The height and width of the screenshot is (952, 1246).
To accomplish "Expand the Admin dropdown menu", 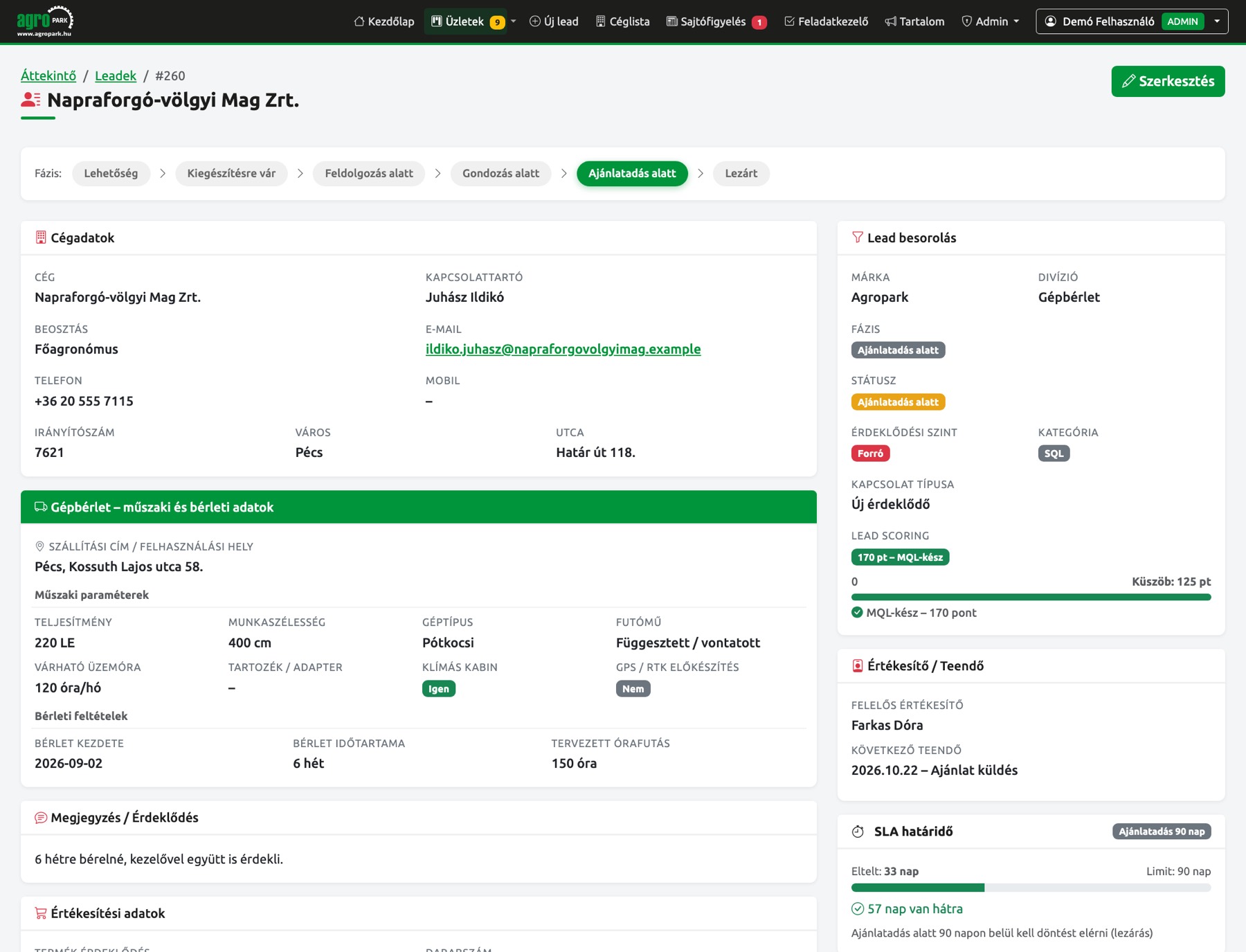I will 991,21.
